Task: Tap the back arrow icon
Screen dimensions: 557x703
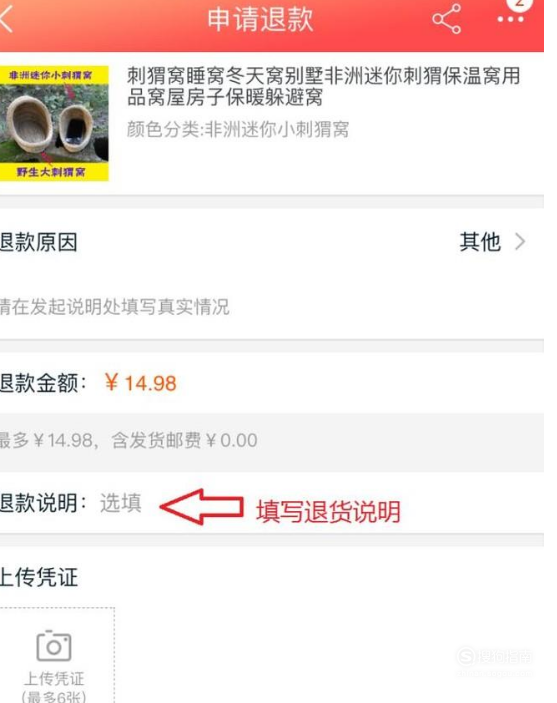Action: pyautogui.click(x=6, y=19)
